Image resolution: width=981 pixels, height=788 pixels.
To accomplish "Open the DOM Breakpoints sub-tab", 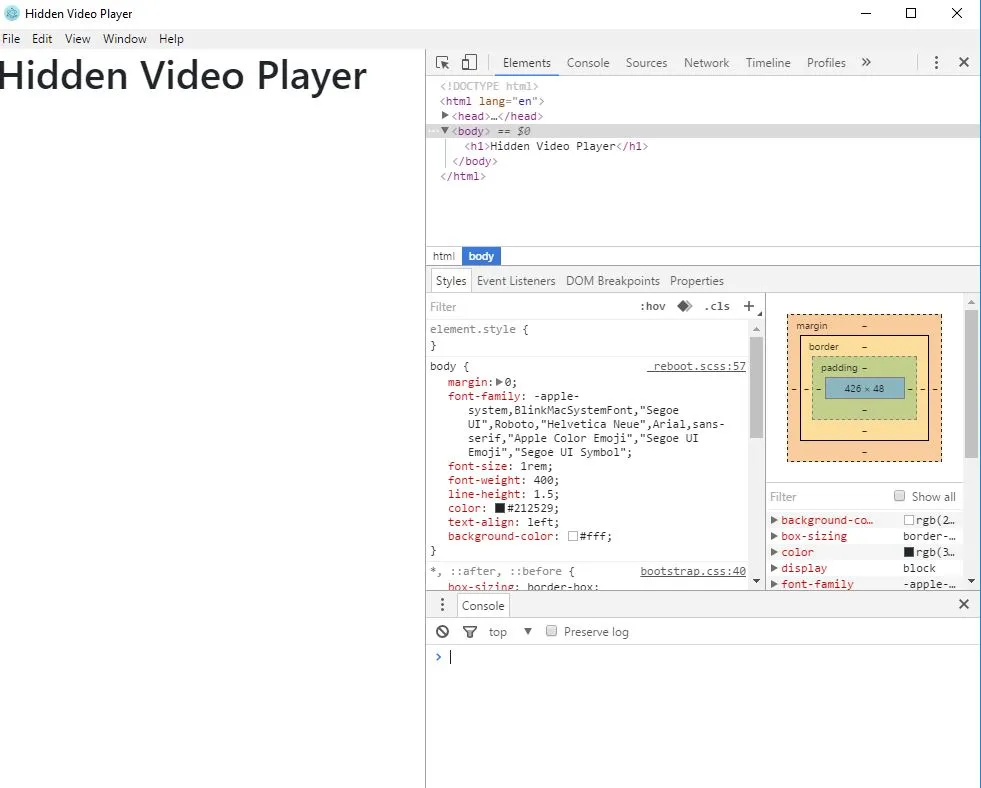I will [612, 281].
